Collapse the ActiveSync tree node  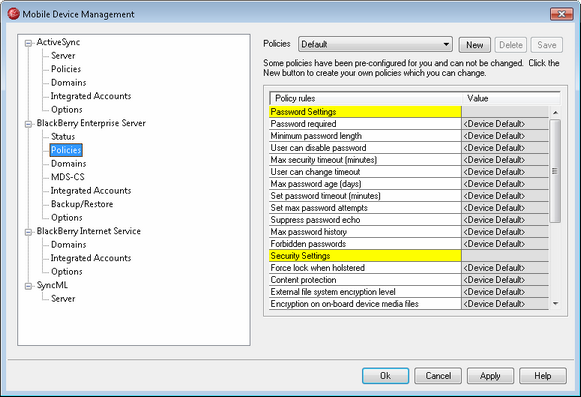pos(28,43)
